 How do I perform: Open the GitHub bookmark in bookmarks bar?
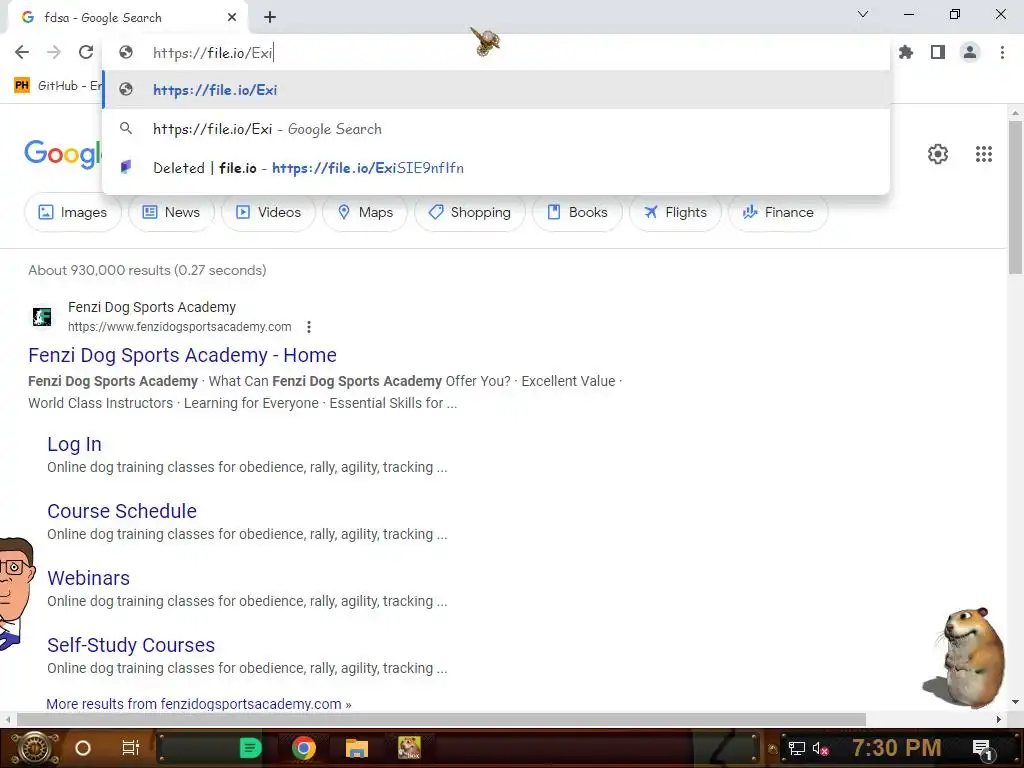pyautogui.click(x=57, y=86)
